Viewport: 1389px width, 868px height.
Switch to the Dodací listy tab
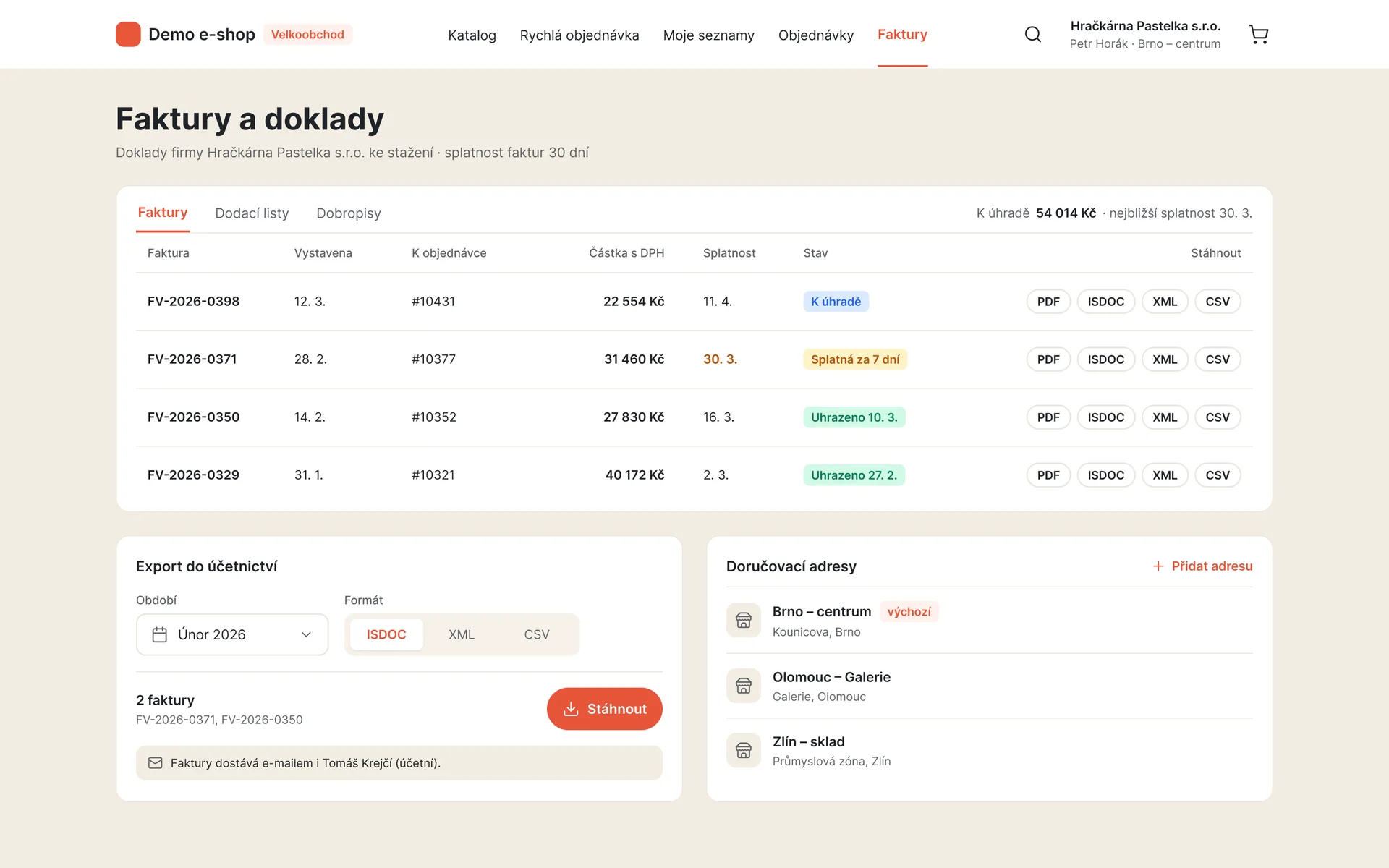click(252, 213)
